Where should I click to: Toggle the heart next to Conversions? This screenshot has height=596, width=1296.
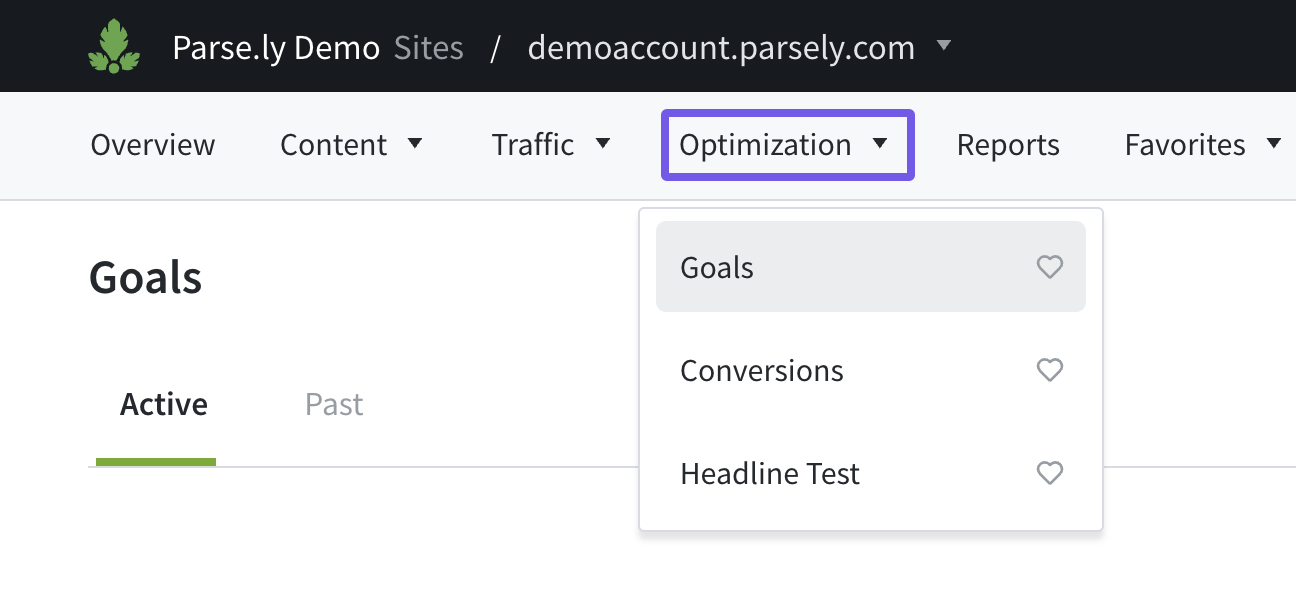point(1049,370)
